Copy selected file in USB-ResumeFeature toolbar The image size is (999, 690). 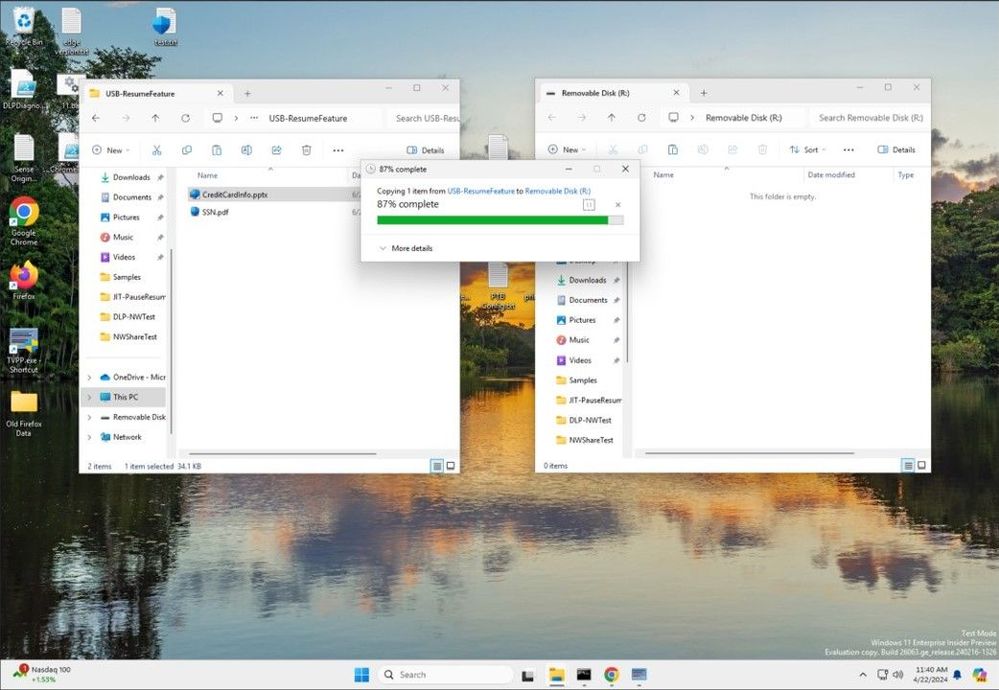click(x=187, y=150)
